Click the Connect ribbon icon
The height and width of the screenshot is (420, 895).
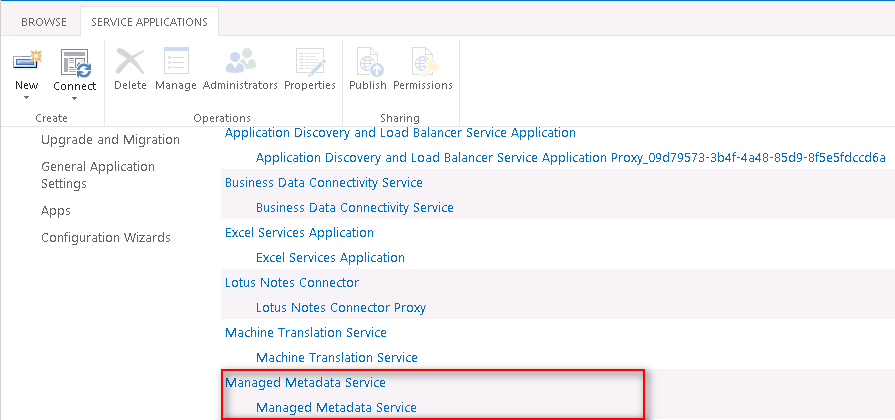click(x=75, y=62)
